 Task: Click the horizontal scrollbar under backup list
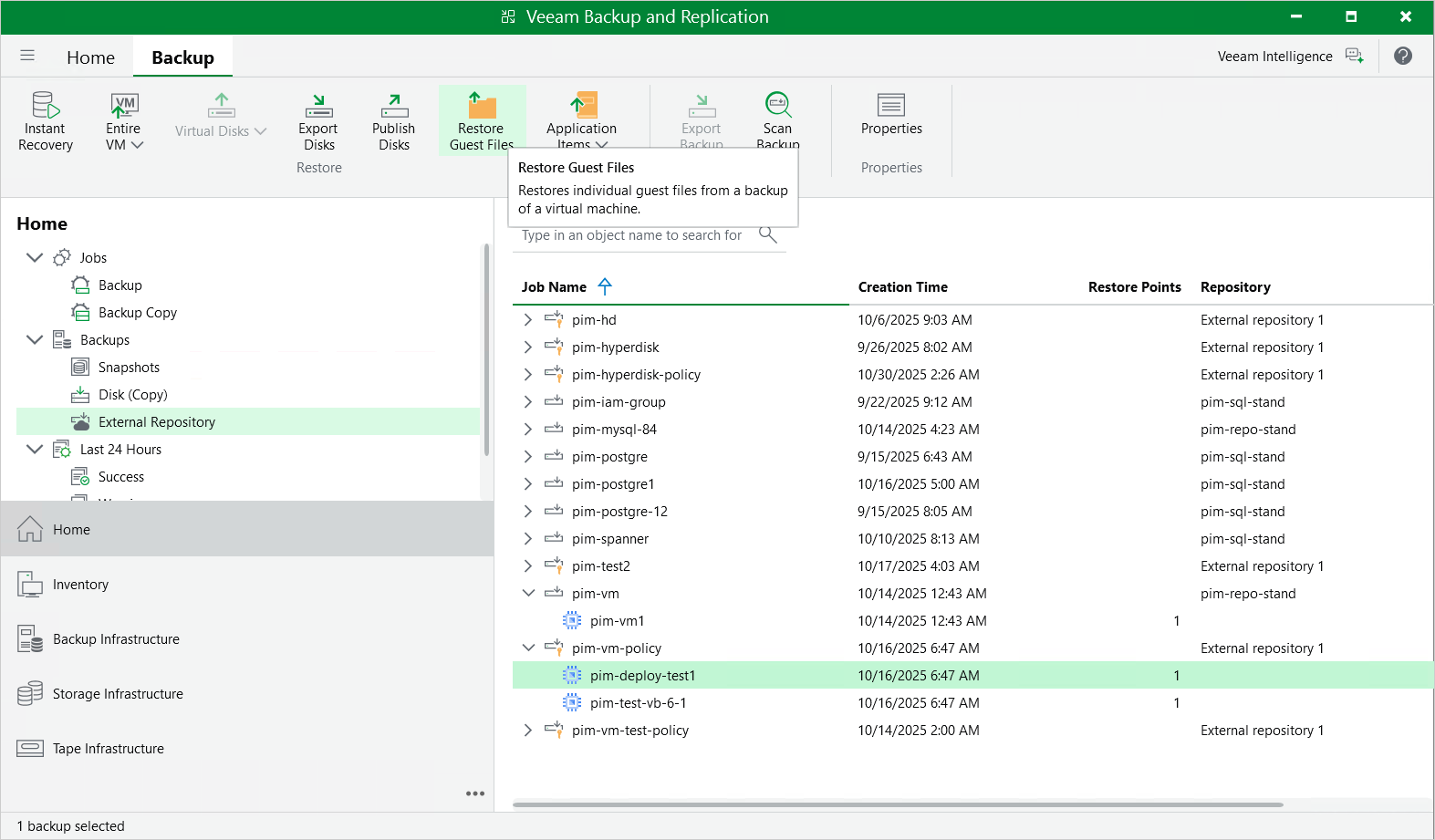[898, 804]
